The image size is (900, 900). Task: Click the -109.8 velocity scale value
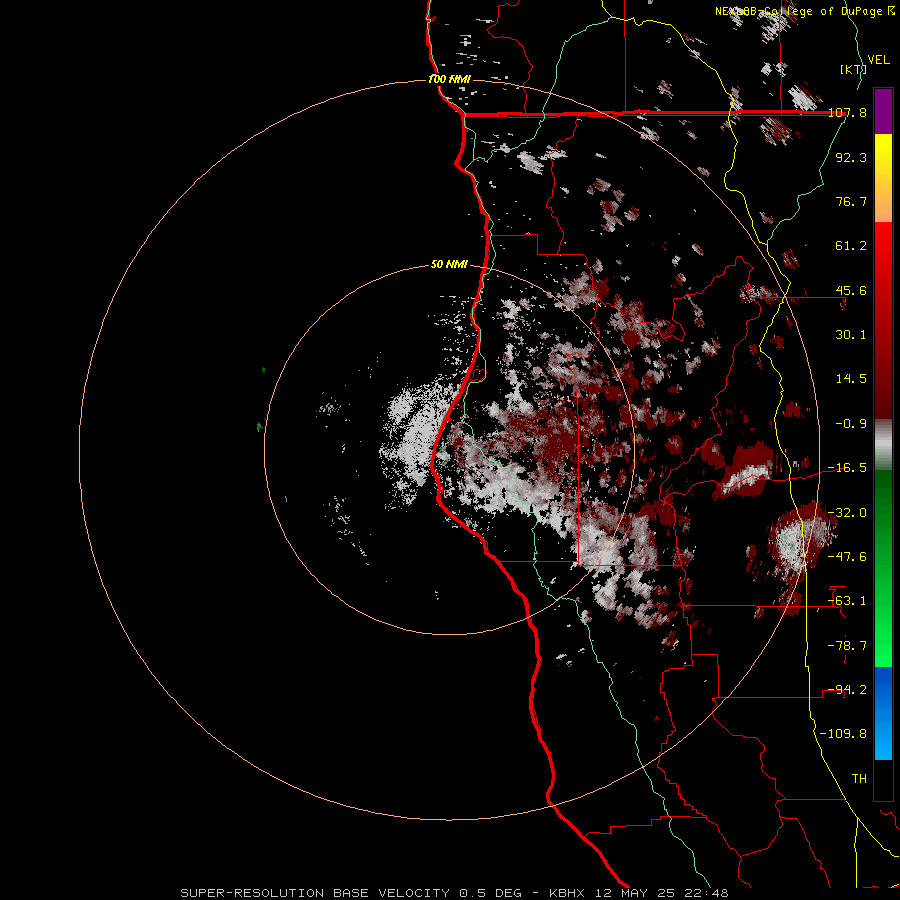[844, 734]
